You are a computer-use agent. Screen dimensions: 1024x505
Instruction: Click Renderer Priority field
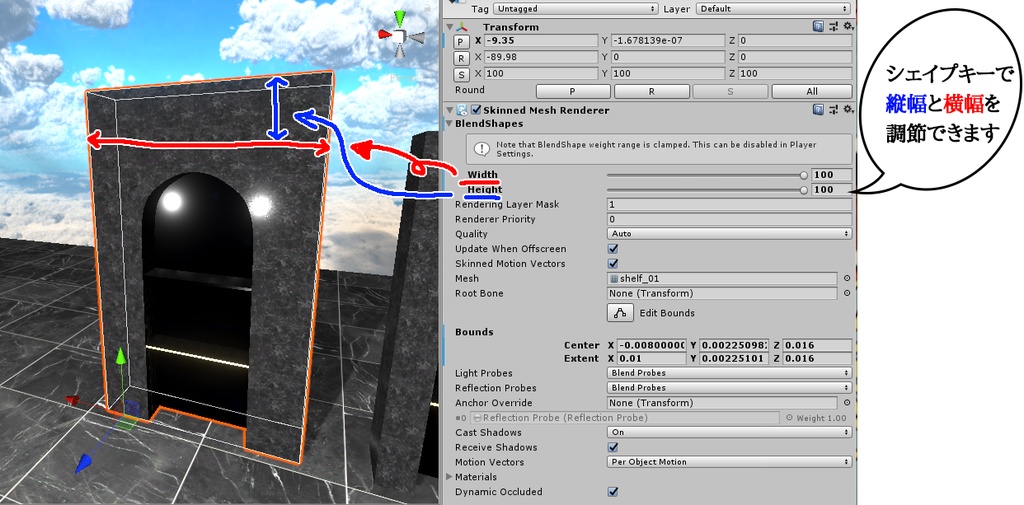point(729,220)
